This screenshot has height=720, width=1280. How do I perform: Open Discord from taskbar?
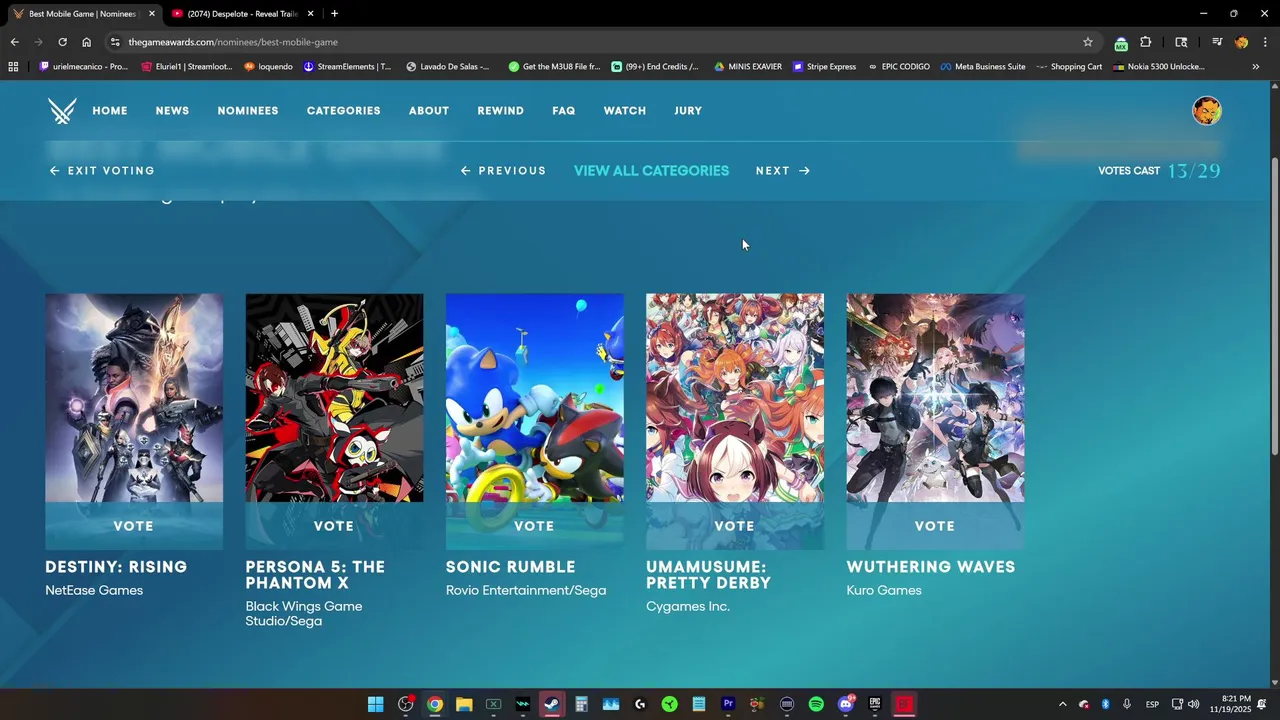(x=846, y=704)
